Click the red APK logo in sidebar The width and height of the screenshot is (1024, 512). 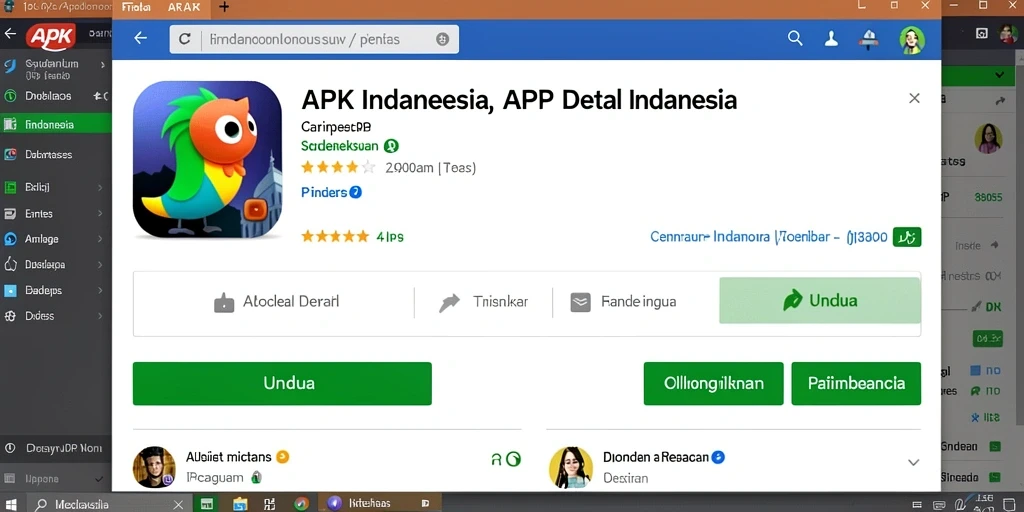pyautogui.click(x=50, y=38)
